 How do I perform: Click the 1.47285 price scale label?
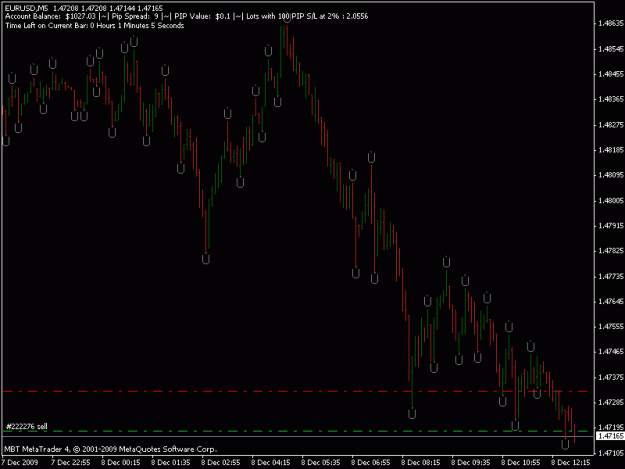pyautogui.click(x=611, y=402)
